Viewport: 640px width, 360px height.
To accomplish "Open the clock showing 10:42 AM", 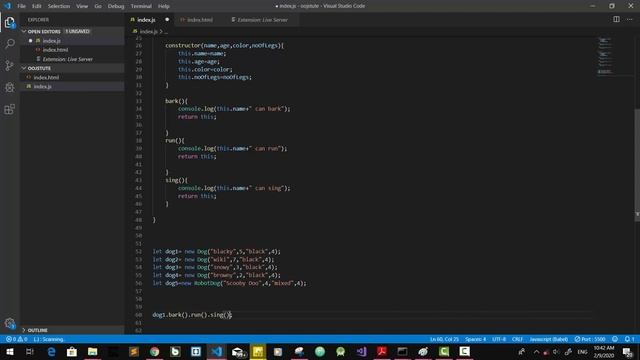I will point(604,352).
